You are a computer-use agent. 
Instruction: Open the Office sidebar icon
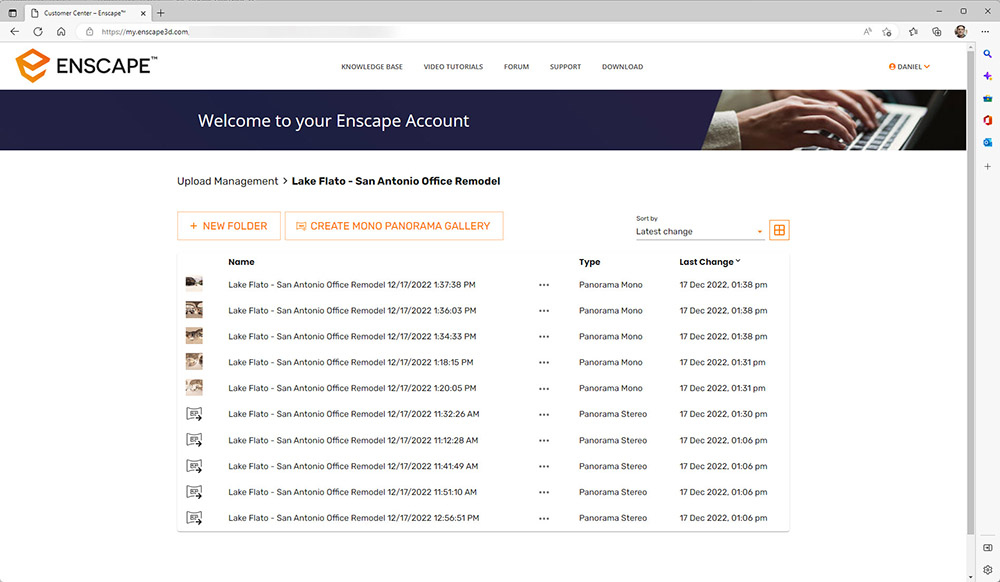point(987,120)
